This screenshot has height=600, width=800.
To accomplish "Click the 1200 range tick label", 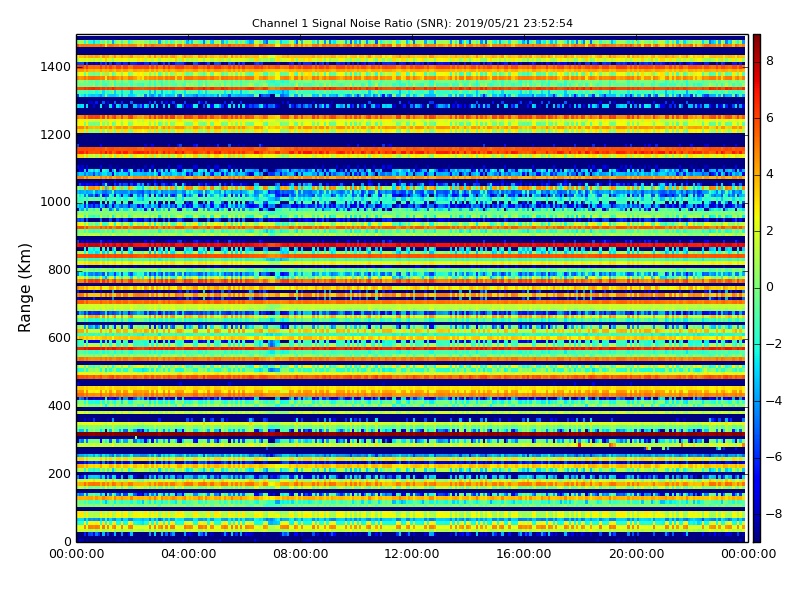I will coord(56,135).
